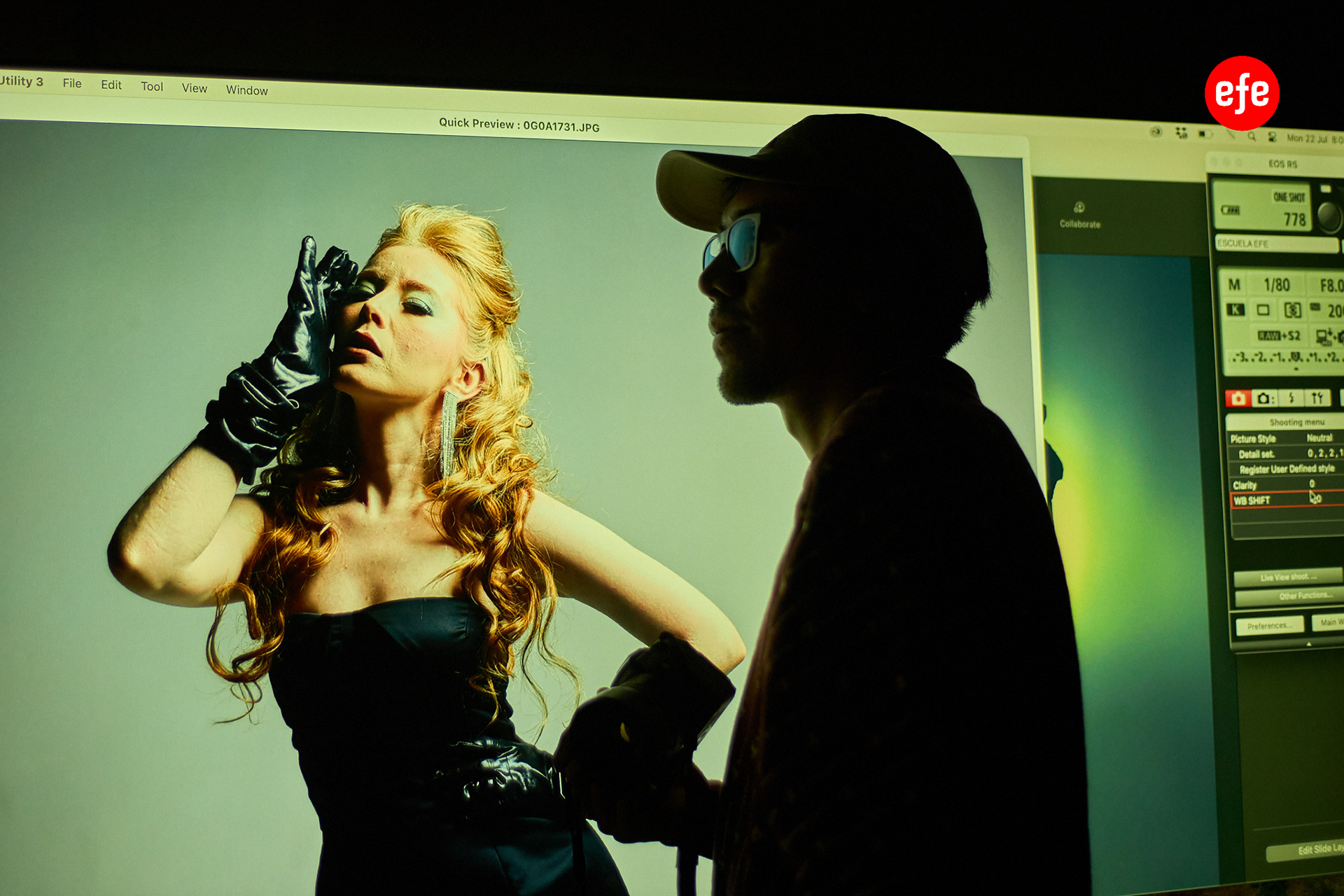Open the wrench setup tab icon

[x=1317, y=398]
